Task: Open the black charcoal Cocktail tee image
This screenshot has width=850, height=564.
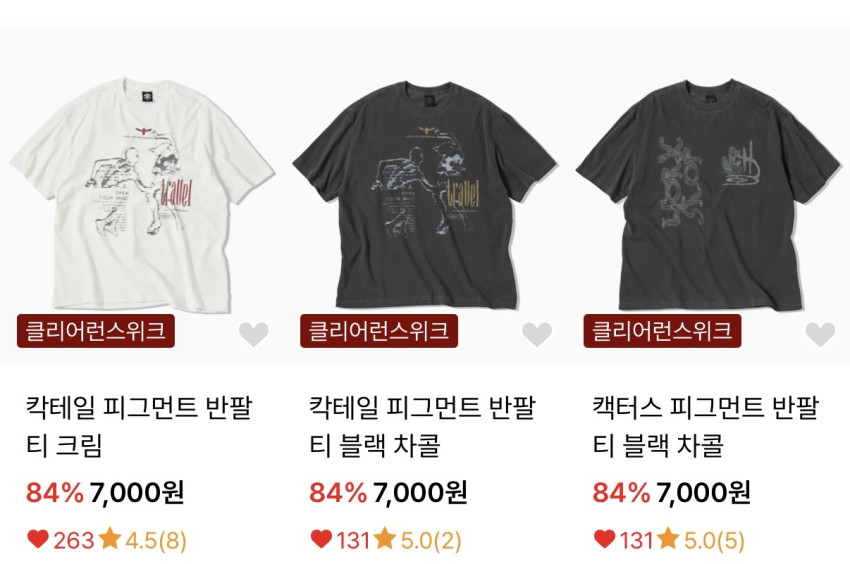Action: pyautogui.click(x=425, y=195)
